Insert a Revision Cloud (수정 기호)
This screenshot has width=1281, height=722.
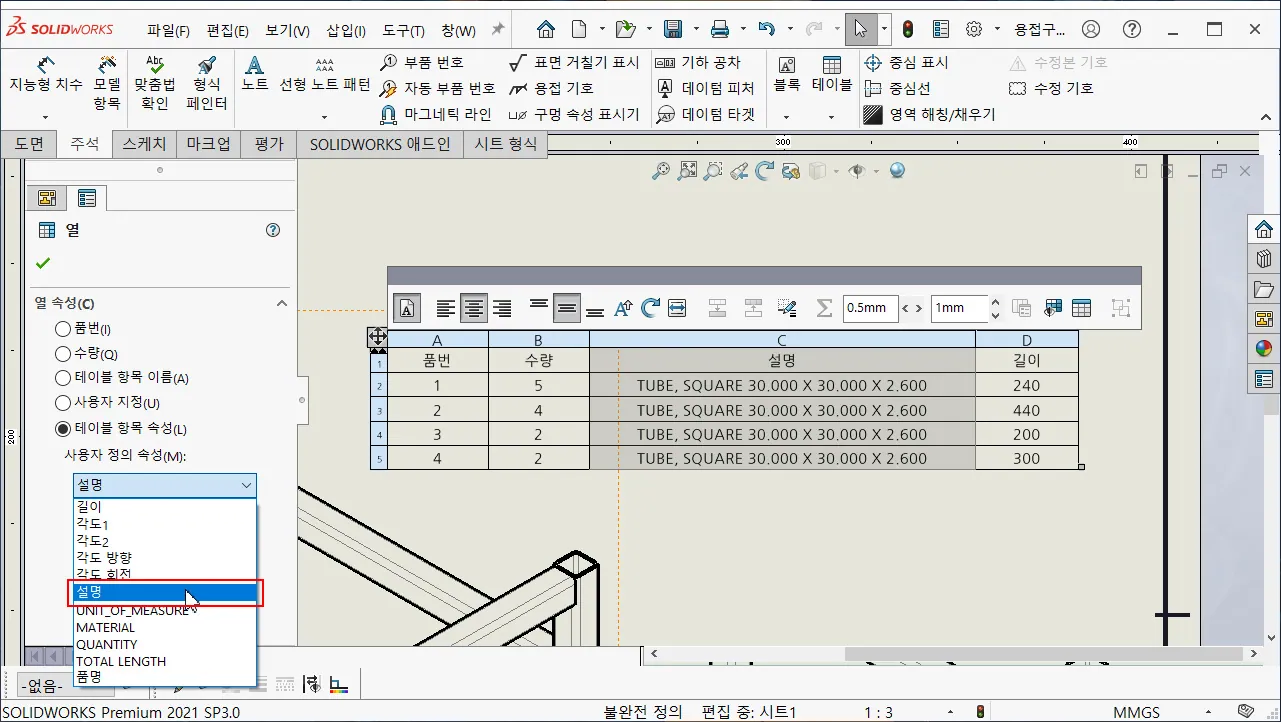click(x=1051, y=88)
